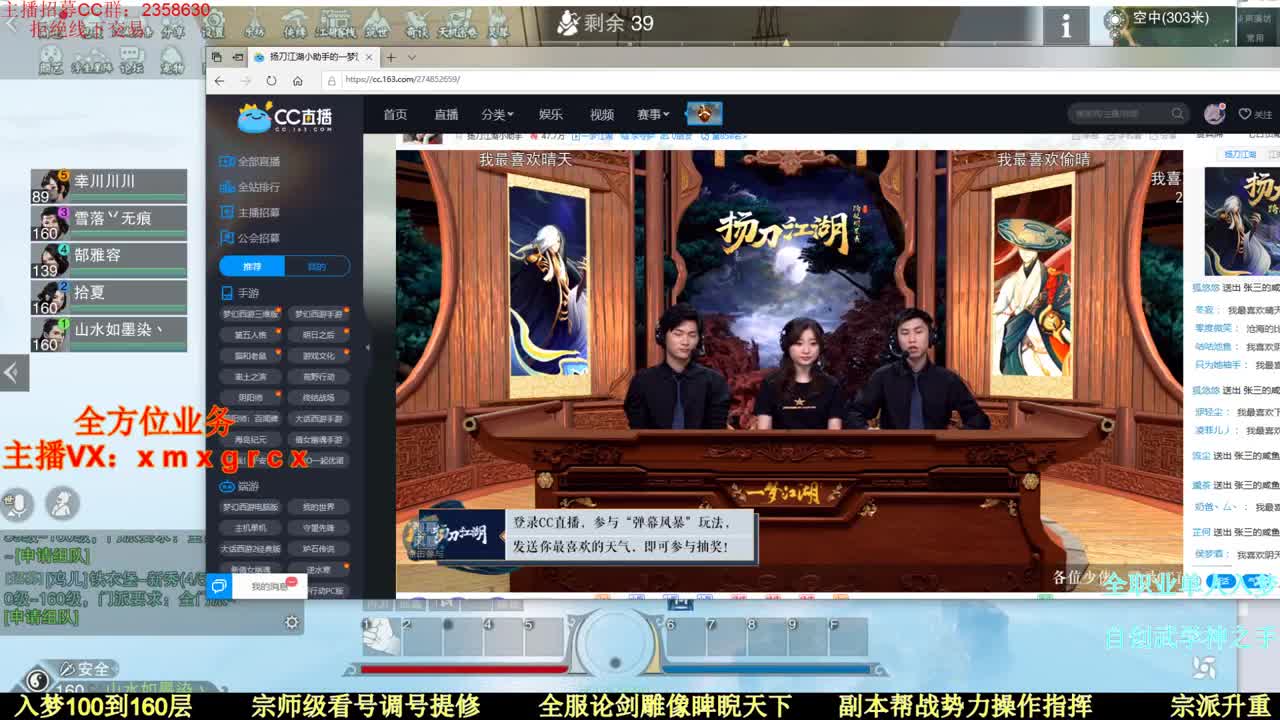The width and height of the screenshot is (1280, 720).
Task: Open the 守望先锋 game tag
Action: pyautogui.click(x=318, y=528)
